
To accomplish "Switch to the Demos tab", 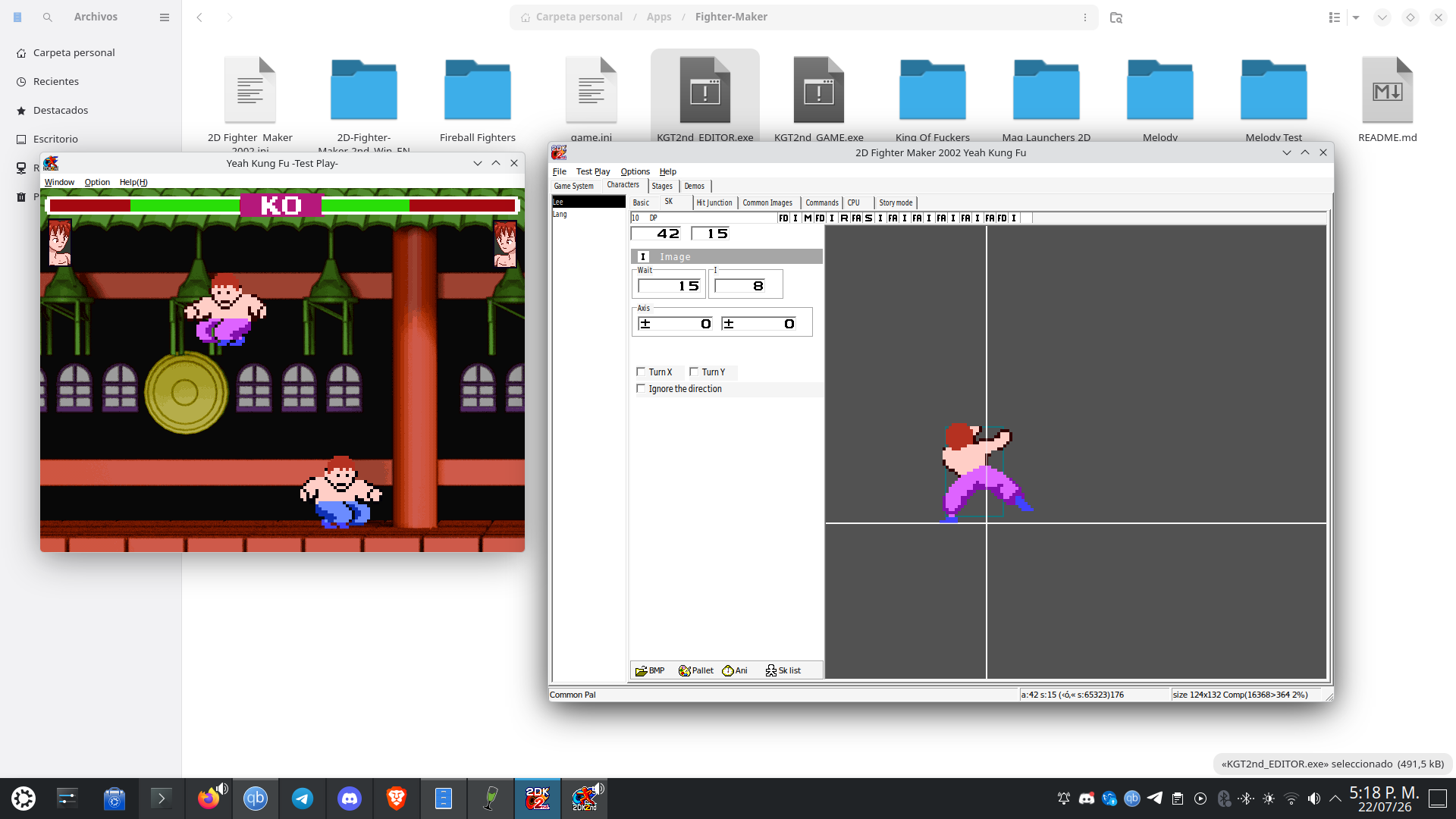I will [x=695, y=186].
